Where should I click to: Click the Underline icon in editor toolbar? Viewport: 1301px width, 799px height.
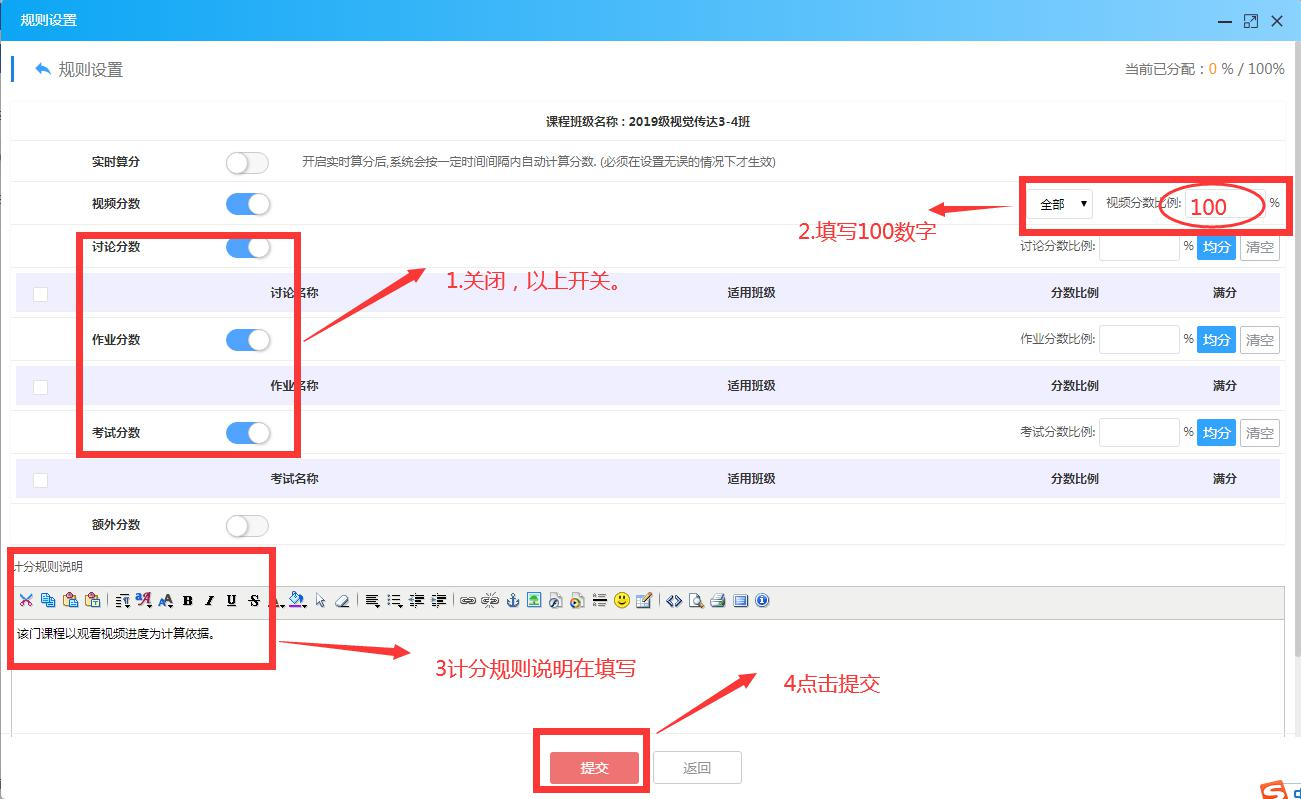pyautogui.click(x=231, y=601)
